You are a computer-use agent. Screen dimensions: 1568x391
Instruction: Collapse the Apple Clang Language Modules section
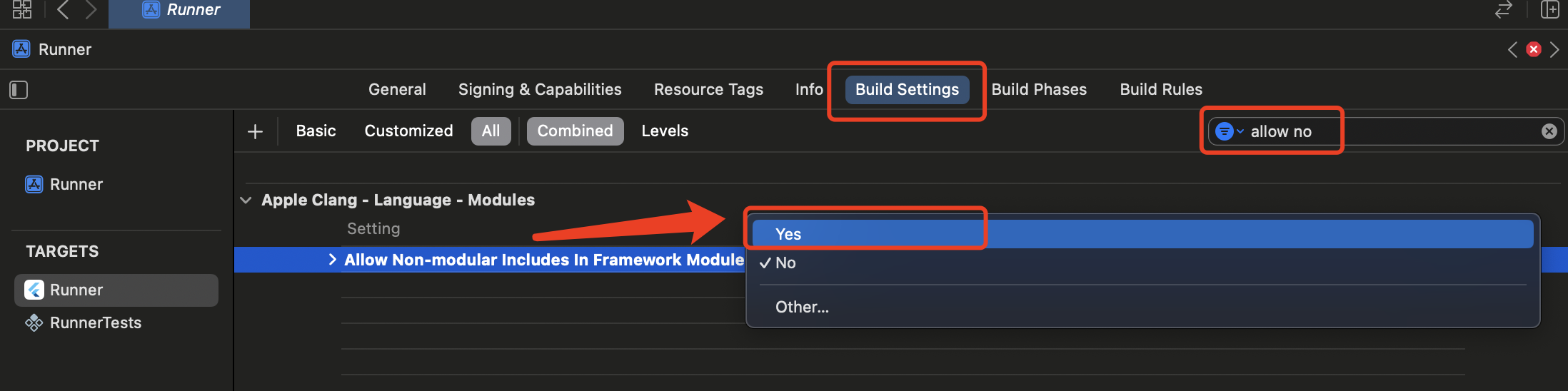[246, 200]
